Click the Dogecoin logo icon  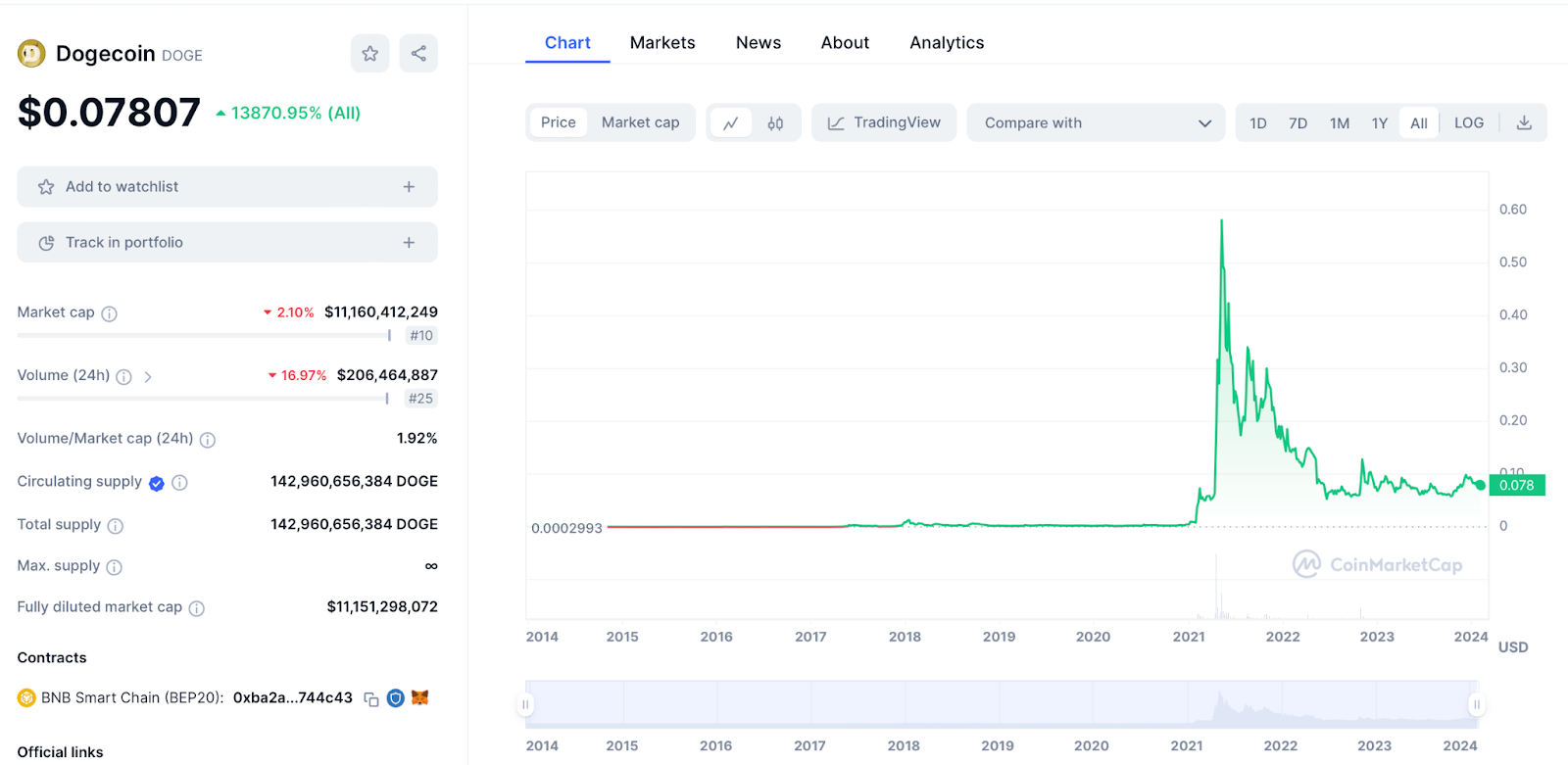pos(31,54)
